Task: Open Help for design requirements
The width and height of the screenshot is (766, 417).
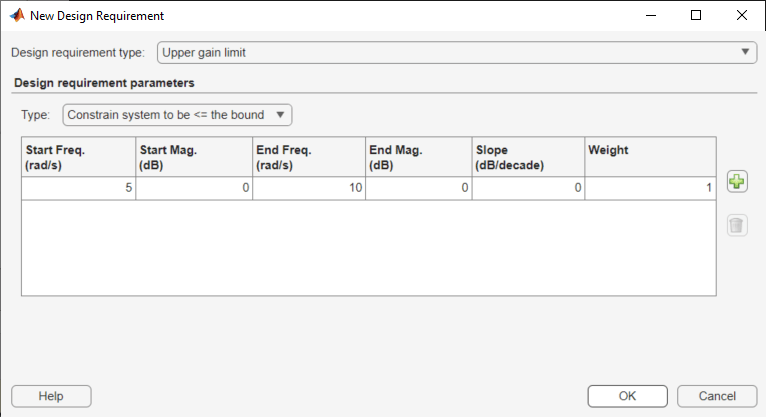Action: click(x=51, y=396)
